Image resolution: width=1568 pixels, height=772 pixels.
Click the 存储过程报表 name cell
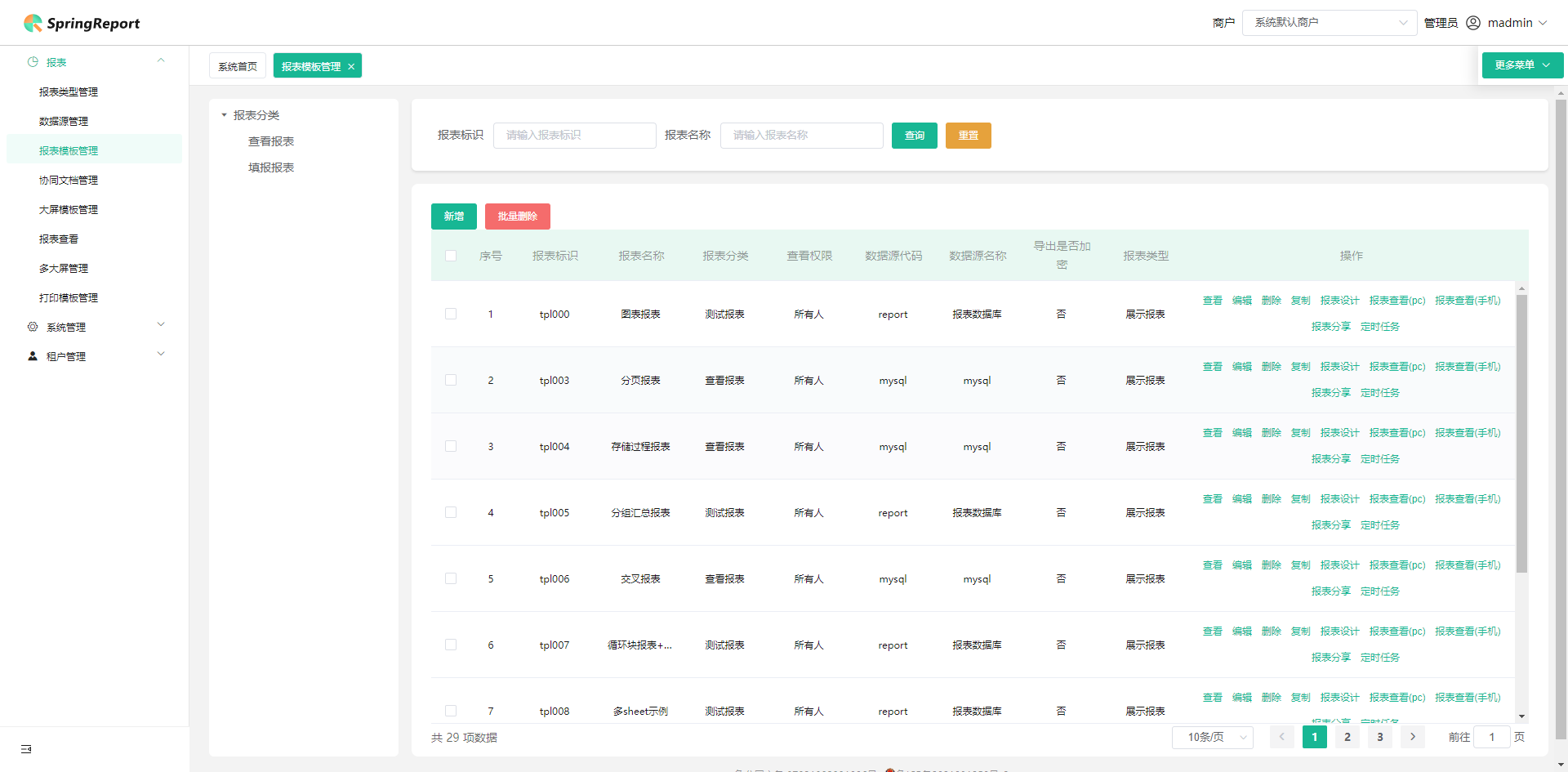[641, 447]
